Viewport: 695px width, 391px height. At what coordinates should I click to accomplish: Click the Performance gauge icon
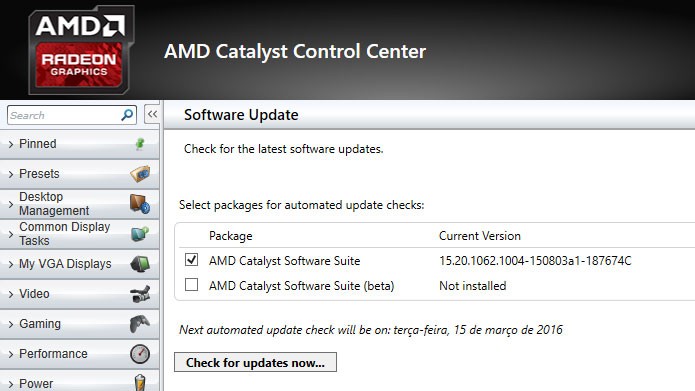140,354
